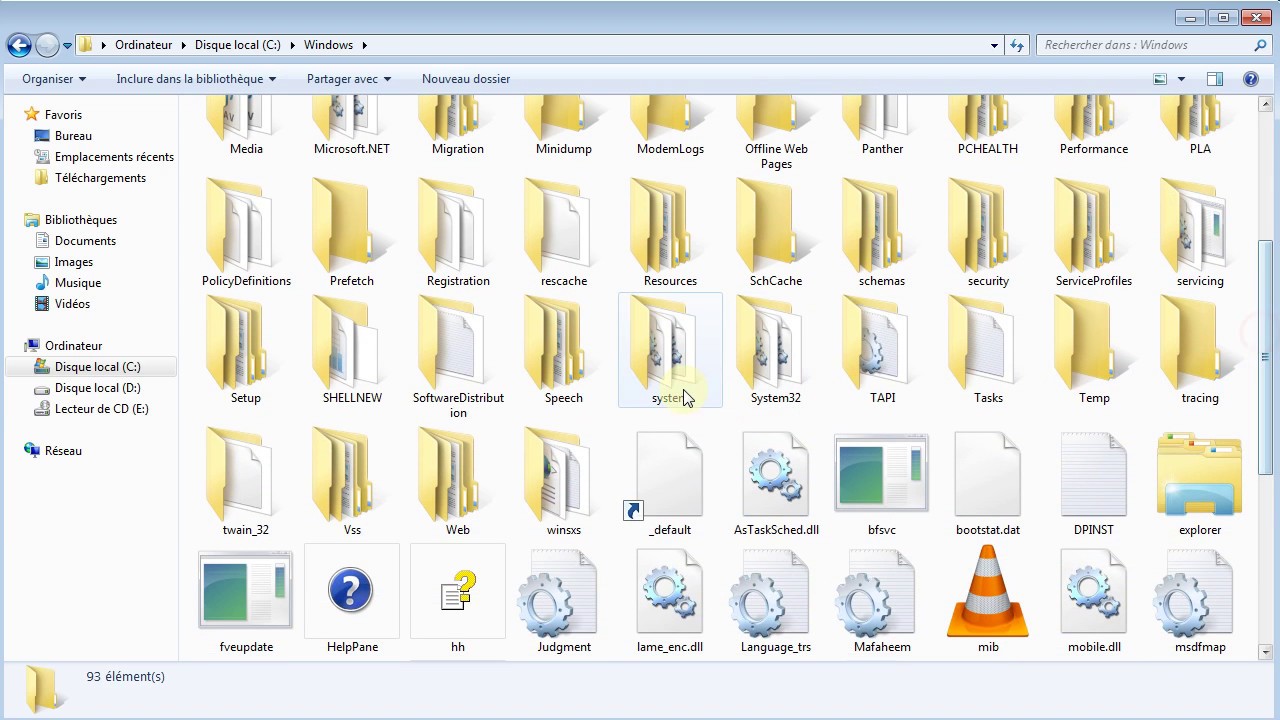Screen dimensions: 1280x720
Task: Expand the address bar history dropdown
Action: (994, 45)
